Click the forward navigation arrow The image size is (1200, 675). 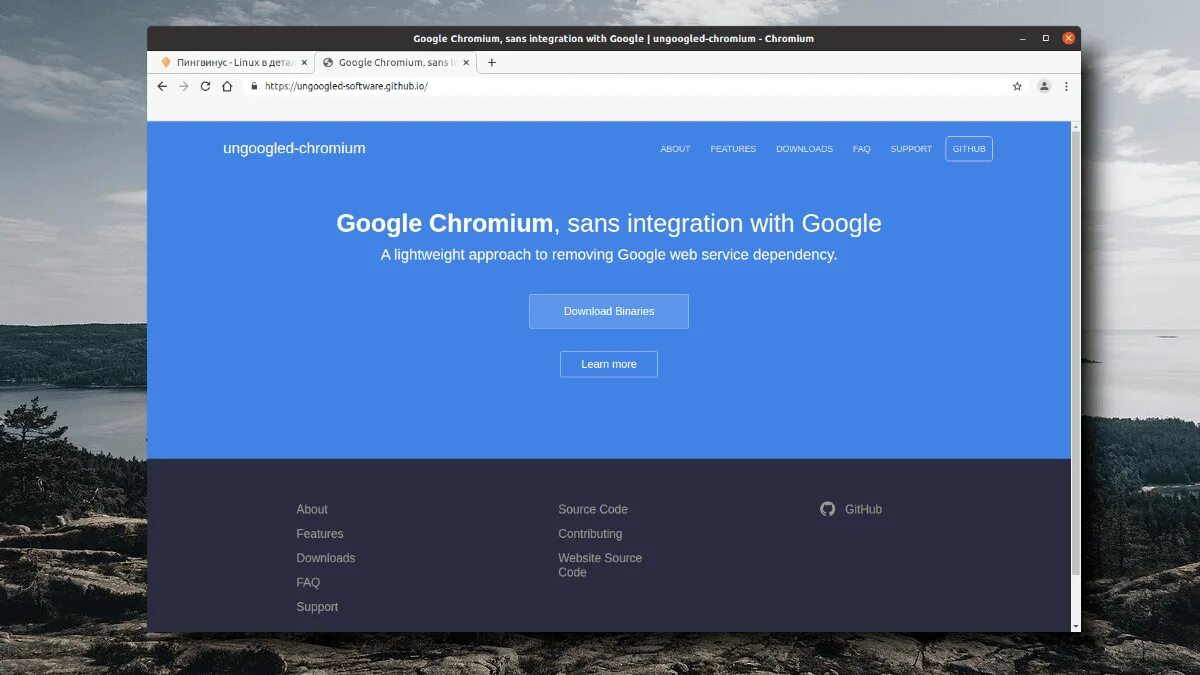[184, 86]
